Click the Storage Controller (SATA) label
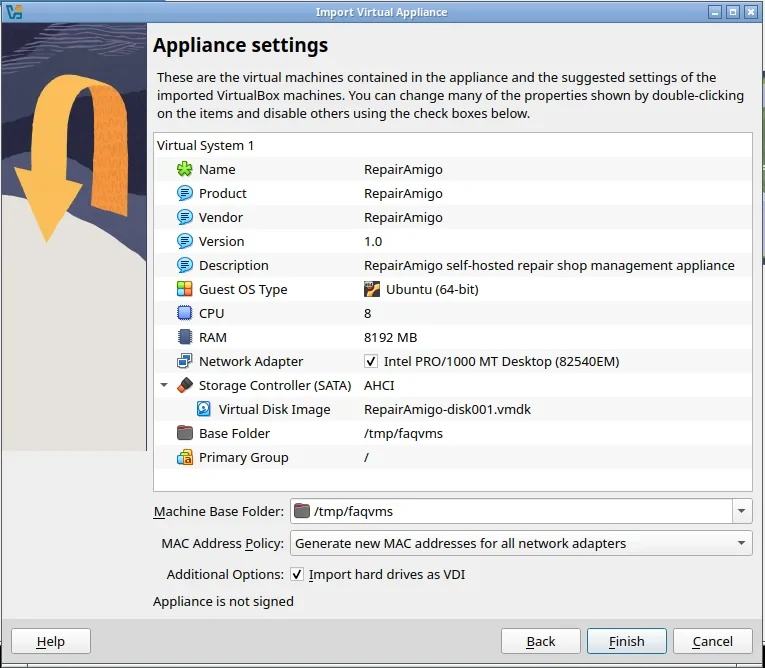 click(275, 385)
